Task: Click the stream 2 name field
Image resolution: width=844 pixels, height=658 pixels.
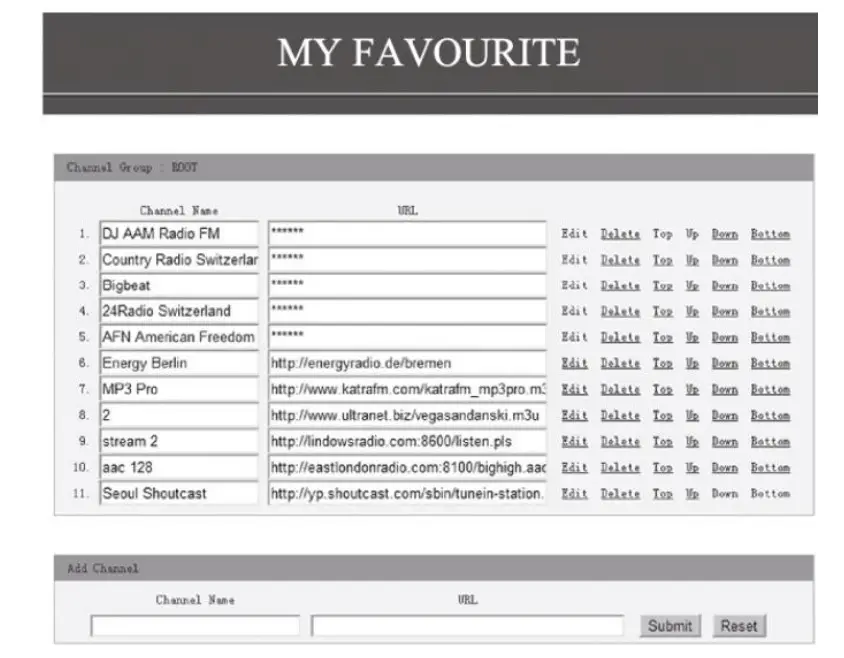Action: coord(179,441)
